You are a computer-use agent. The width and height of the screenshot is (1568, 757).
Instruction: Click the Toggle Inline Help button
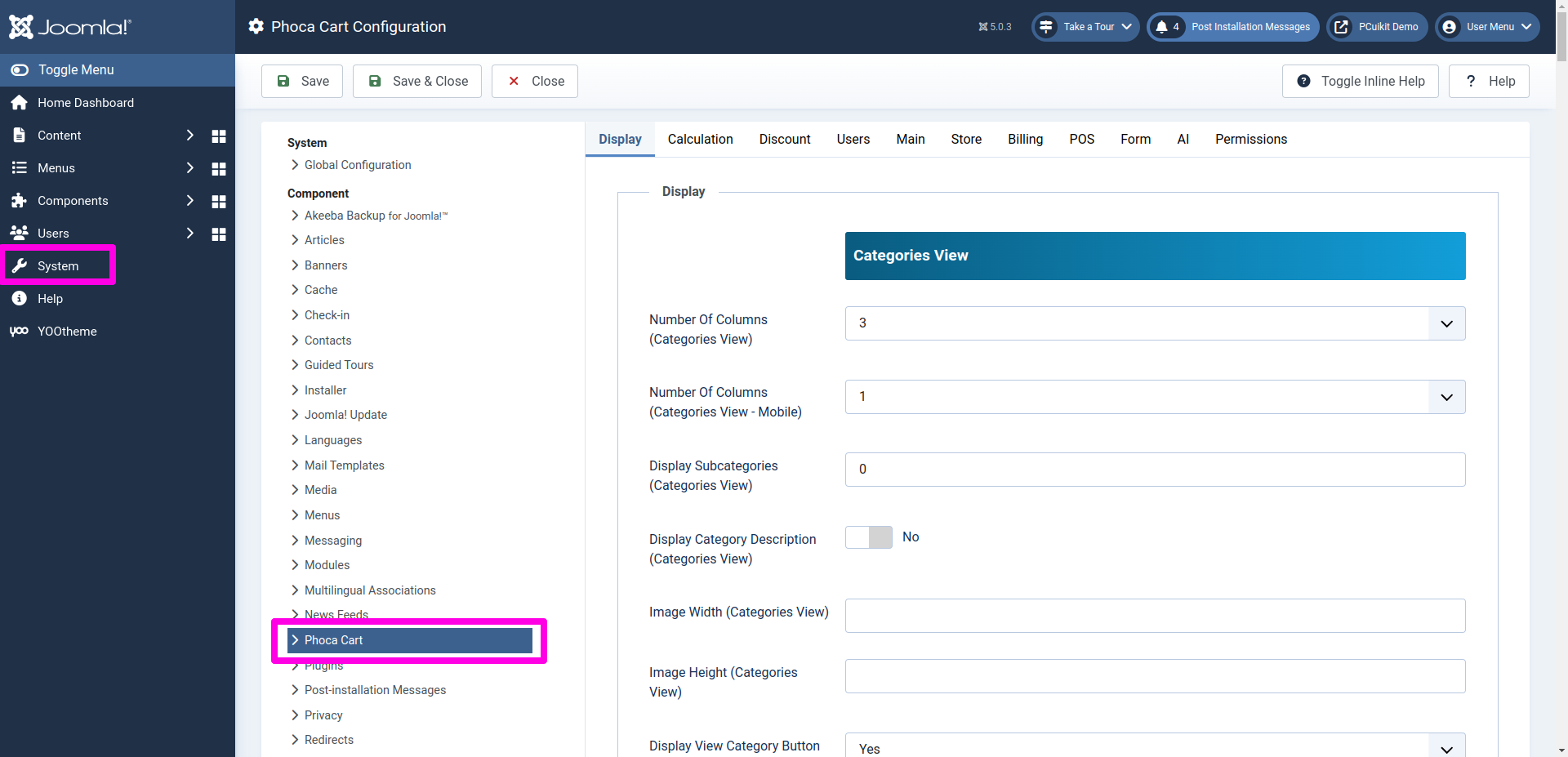(x=1361, y=81)
